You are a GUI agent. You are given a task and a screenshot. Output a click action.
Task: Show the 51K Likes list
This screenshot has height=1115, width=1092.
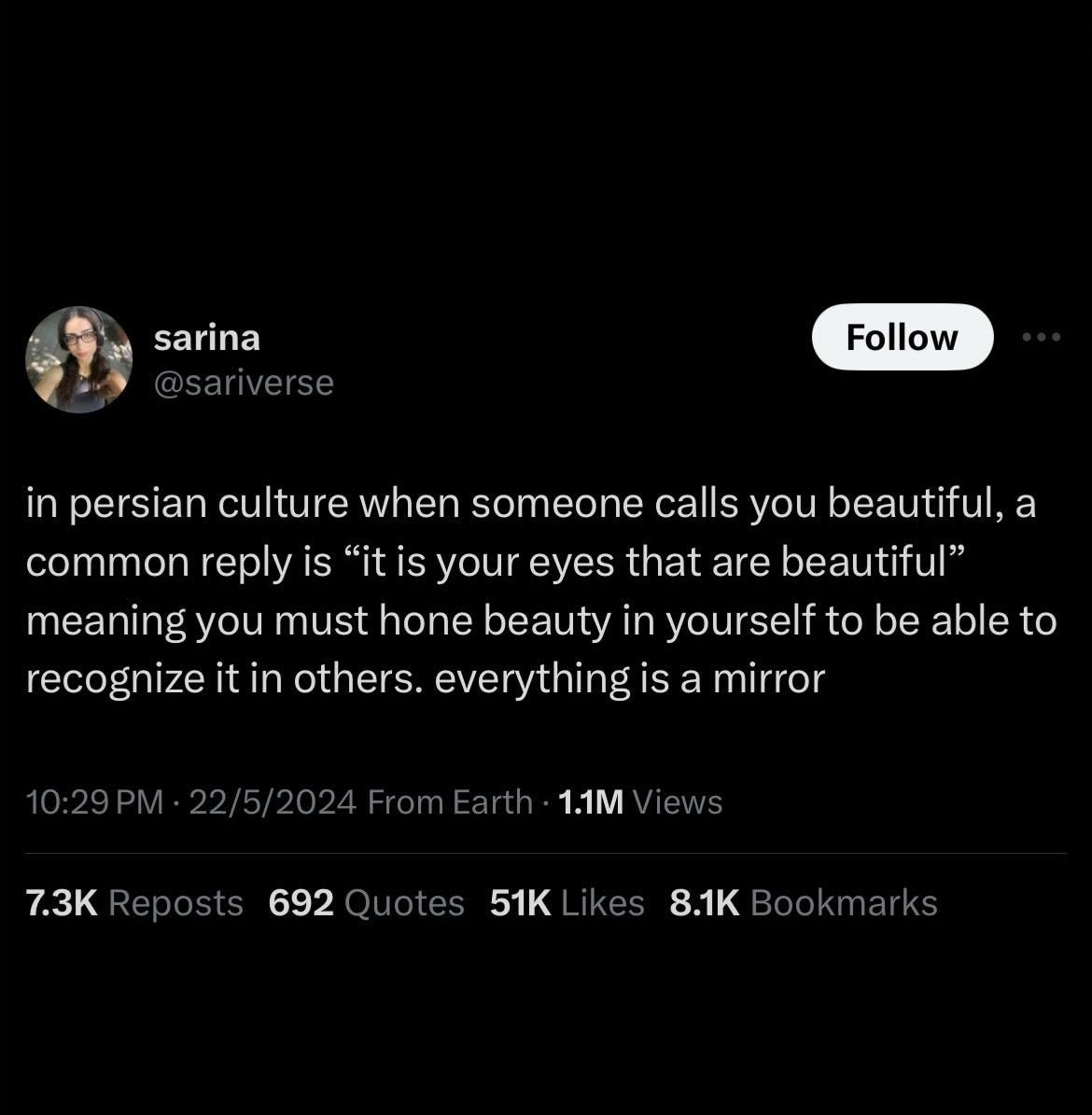[x=567, y=903]
